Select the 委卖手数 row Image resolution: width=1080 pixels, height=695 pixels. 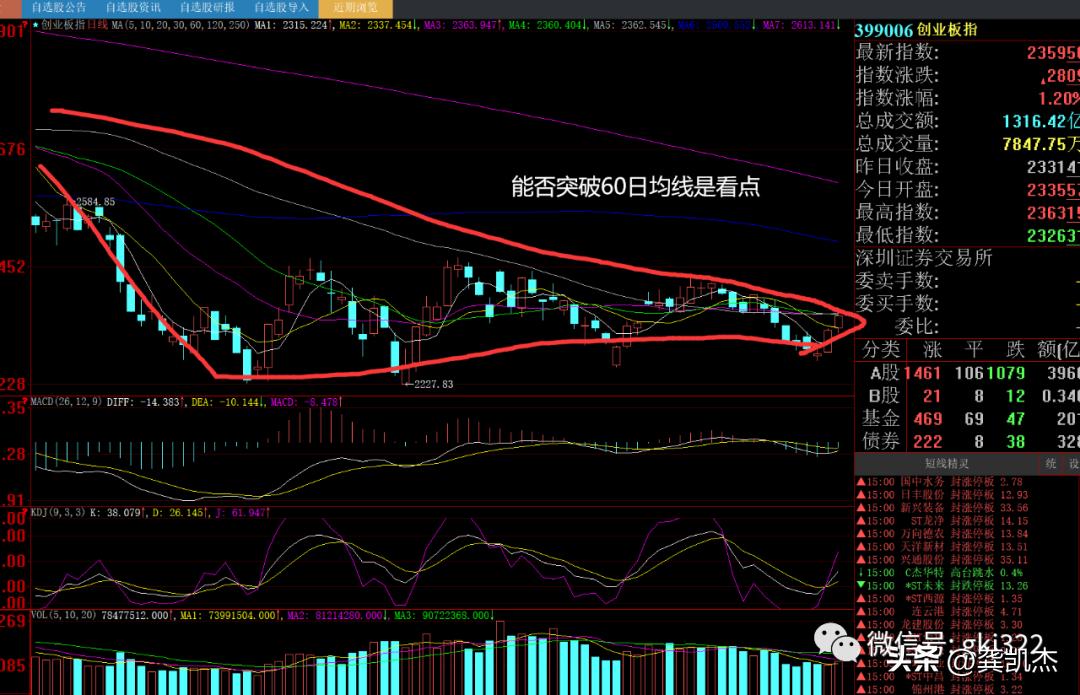[x=967, y=280]
